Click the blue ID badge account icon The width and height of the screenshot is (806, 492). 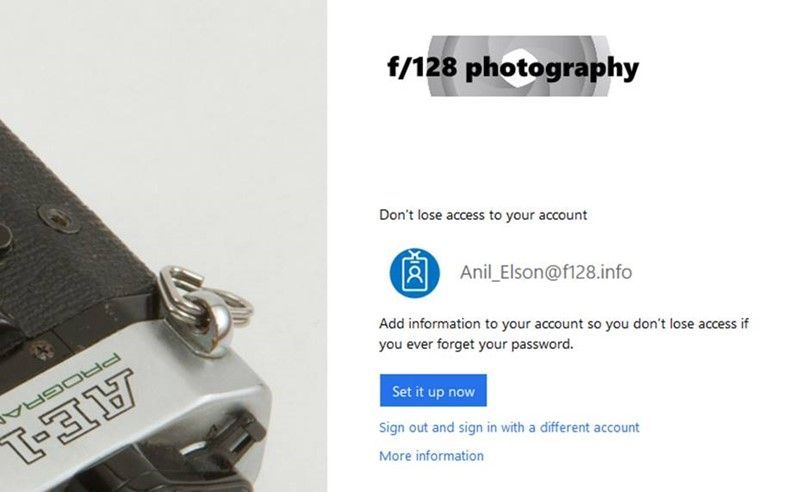point(414,273)
